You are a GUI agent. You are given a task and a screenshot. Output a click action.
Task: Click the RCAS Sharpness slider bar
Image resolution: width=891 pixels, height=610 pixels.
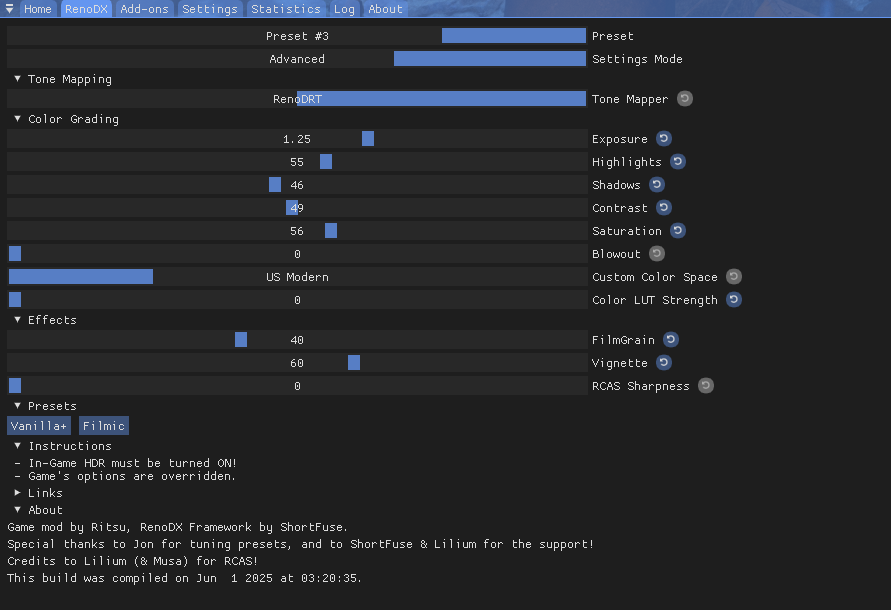(x=297, y=385)
